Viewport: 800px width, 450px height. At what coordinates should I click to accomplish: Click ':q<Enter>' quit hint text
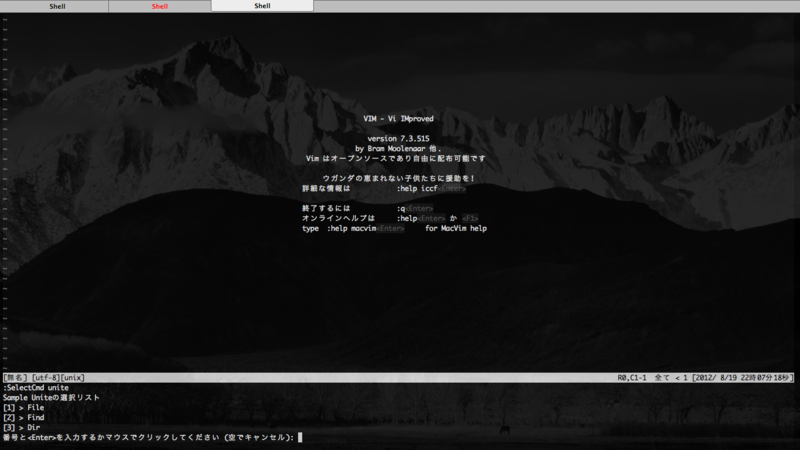415,208
